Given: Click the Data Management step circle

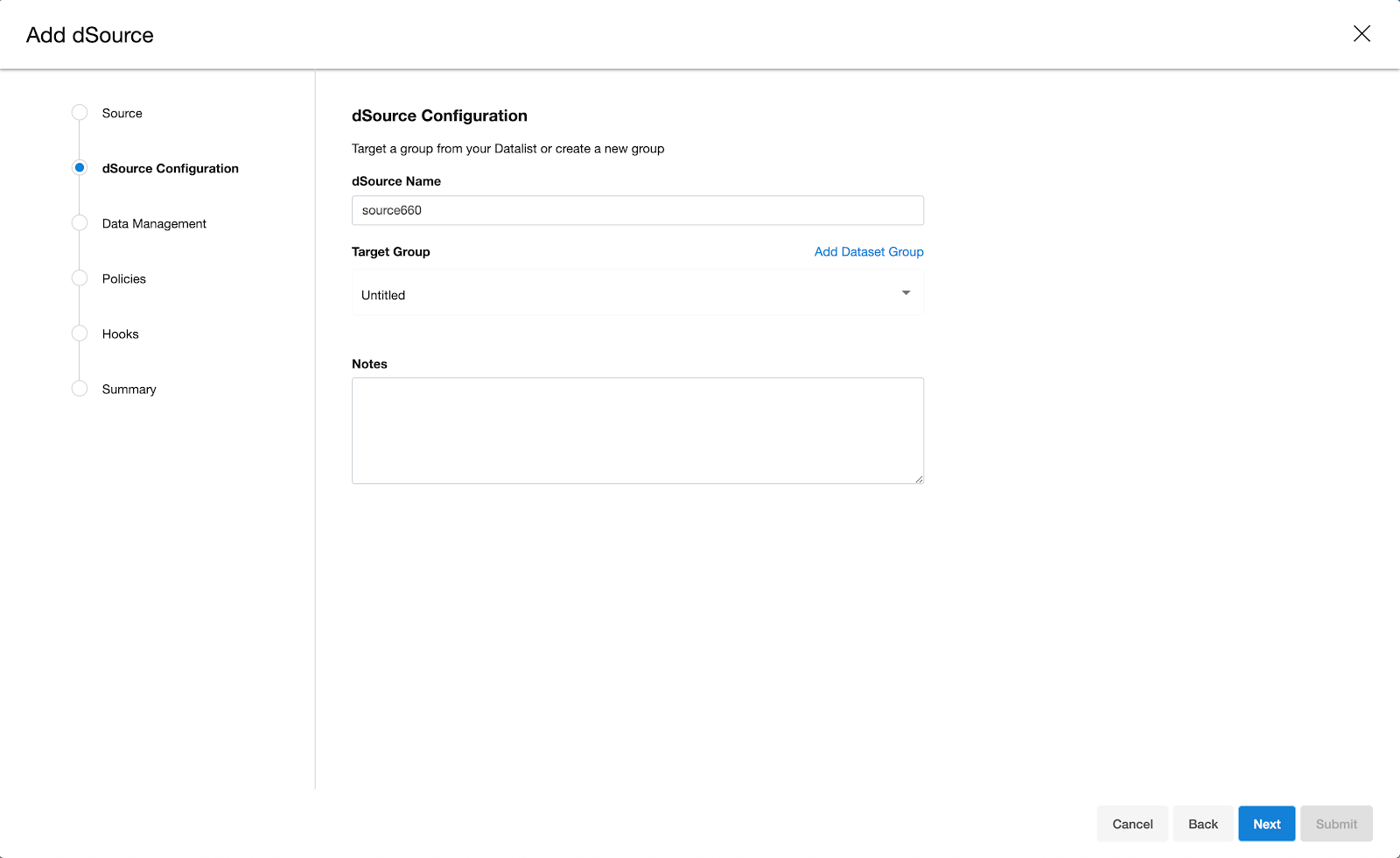Looking at the screenshot, I should [x=79, y=222].
